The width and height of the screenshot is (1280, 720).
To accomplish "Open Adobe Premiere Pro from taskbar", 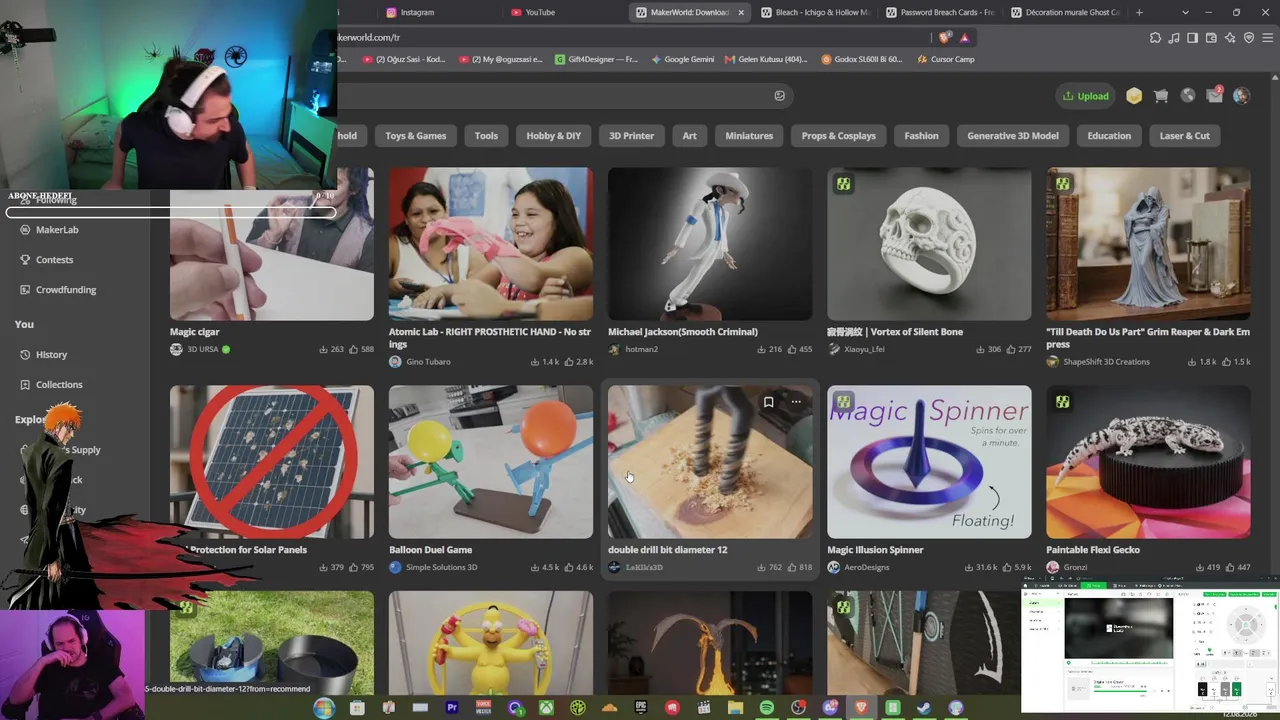I will point(452,708).
